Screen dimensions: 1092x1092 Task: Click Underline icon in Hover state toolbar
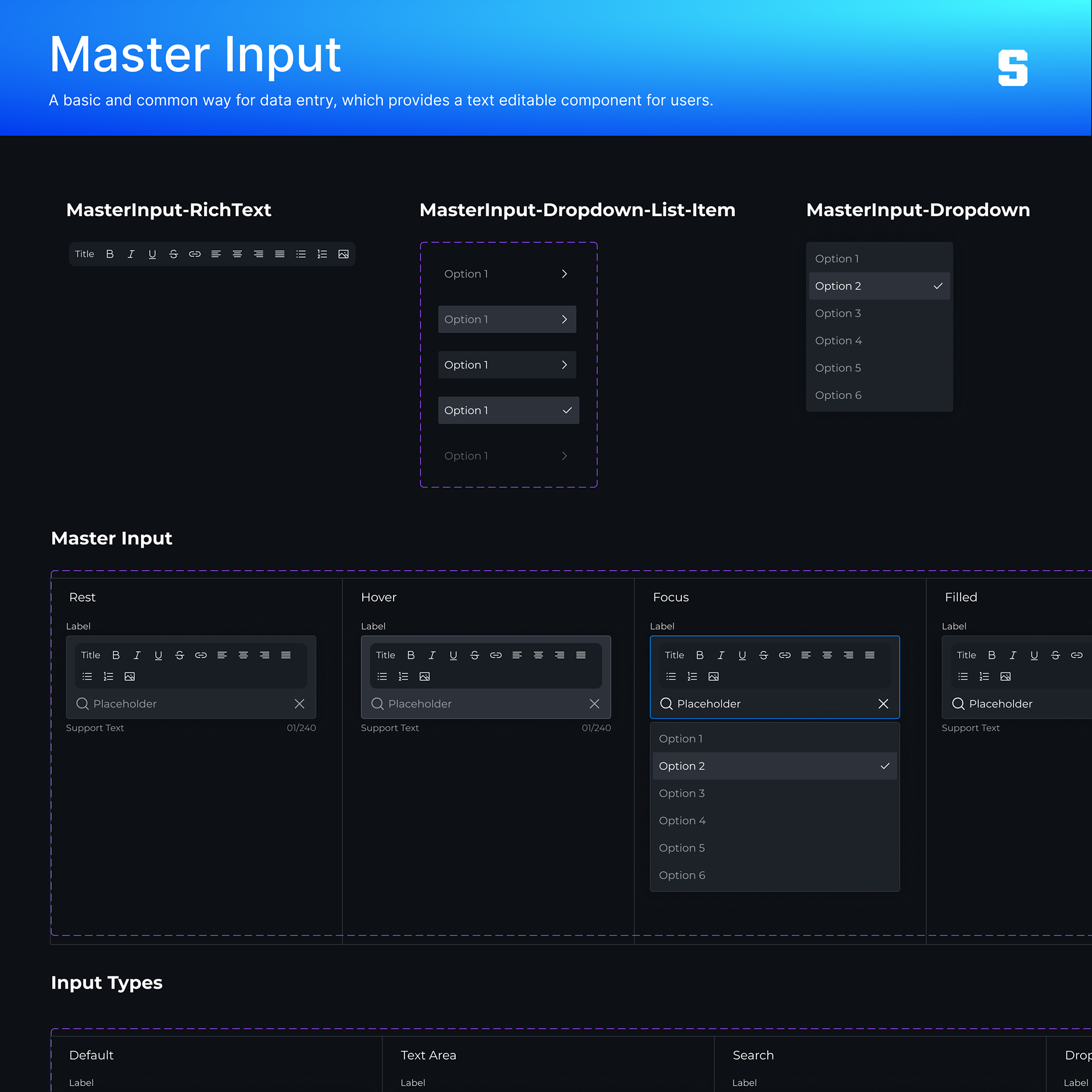click(453, 655)
